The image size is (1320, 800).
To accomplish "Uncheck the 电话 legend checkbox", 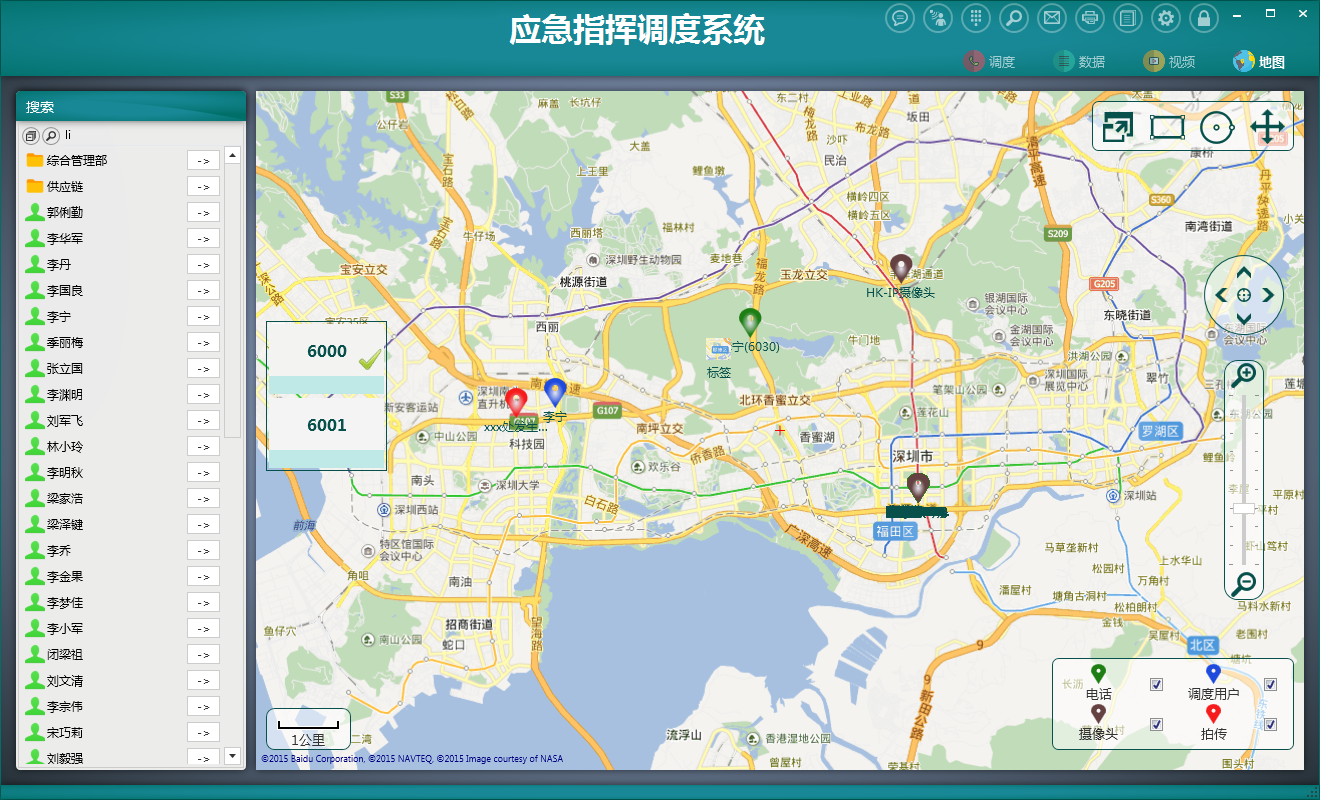I will pos(1156,685).
